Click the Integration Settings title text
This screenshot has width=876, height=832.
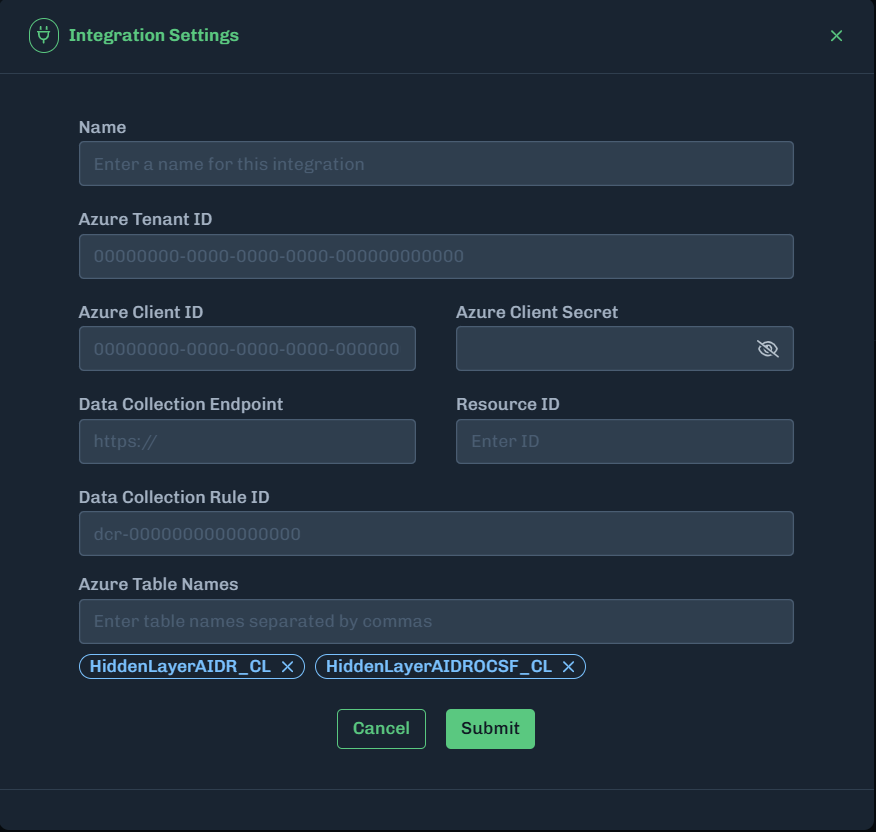153,36
